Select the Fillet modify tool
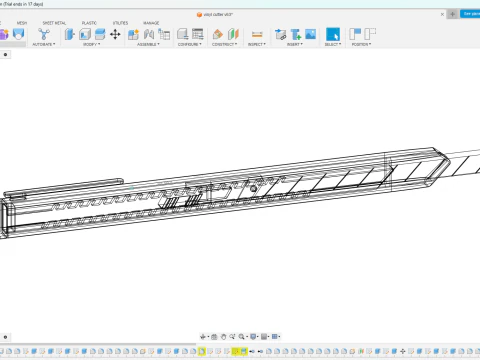 coord(85,34)
